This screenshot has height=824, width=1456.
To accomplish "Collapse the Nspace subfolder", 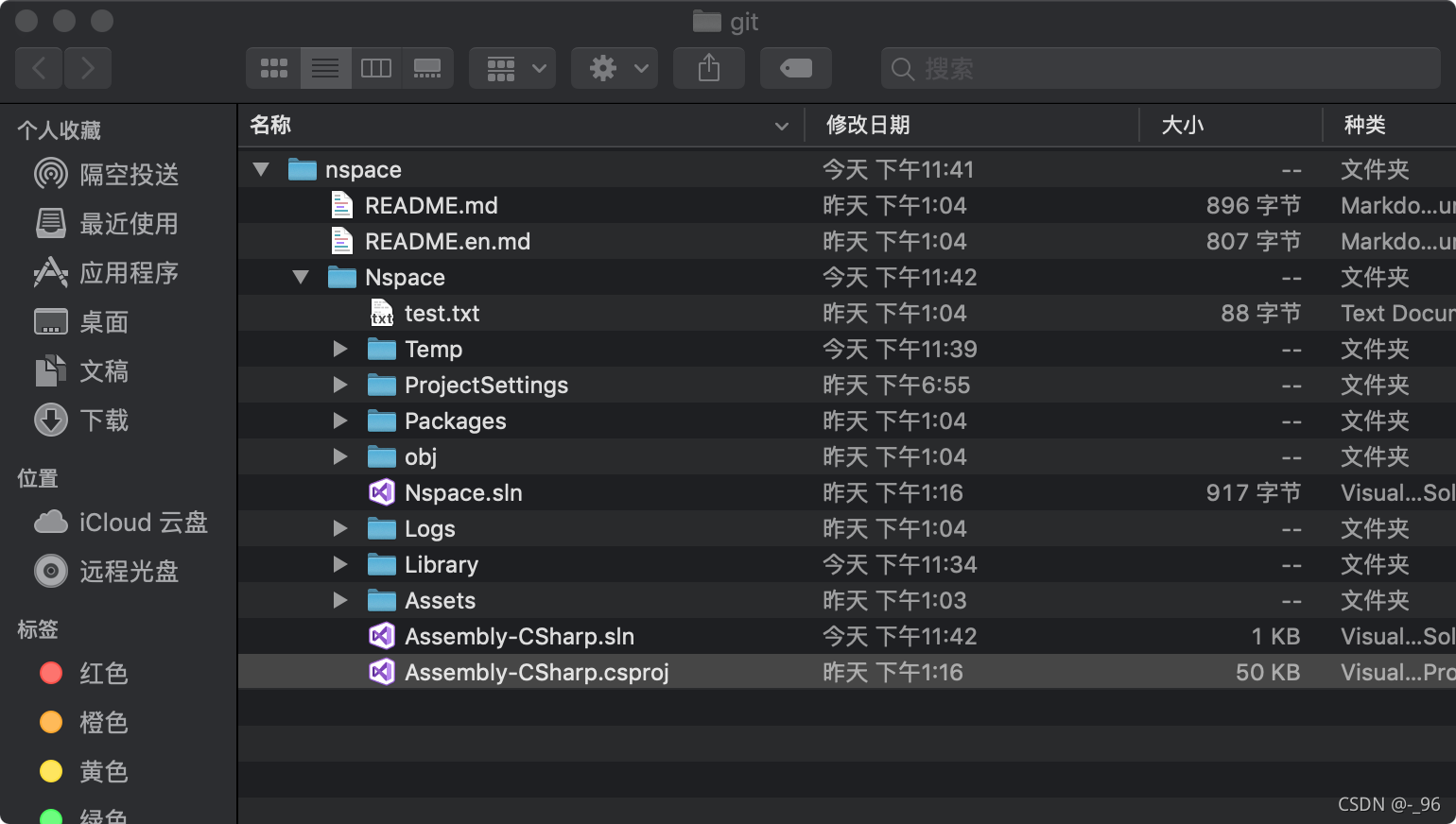I will coord(301,278).
